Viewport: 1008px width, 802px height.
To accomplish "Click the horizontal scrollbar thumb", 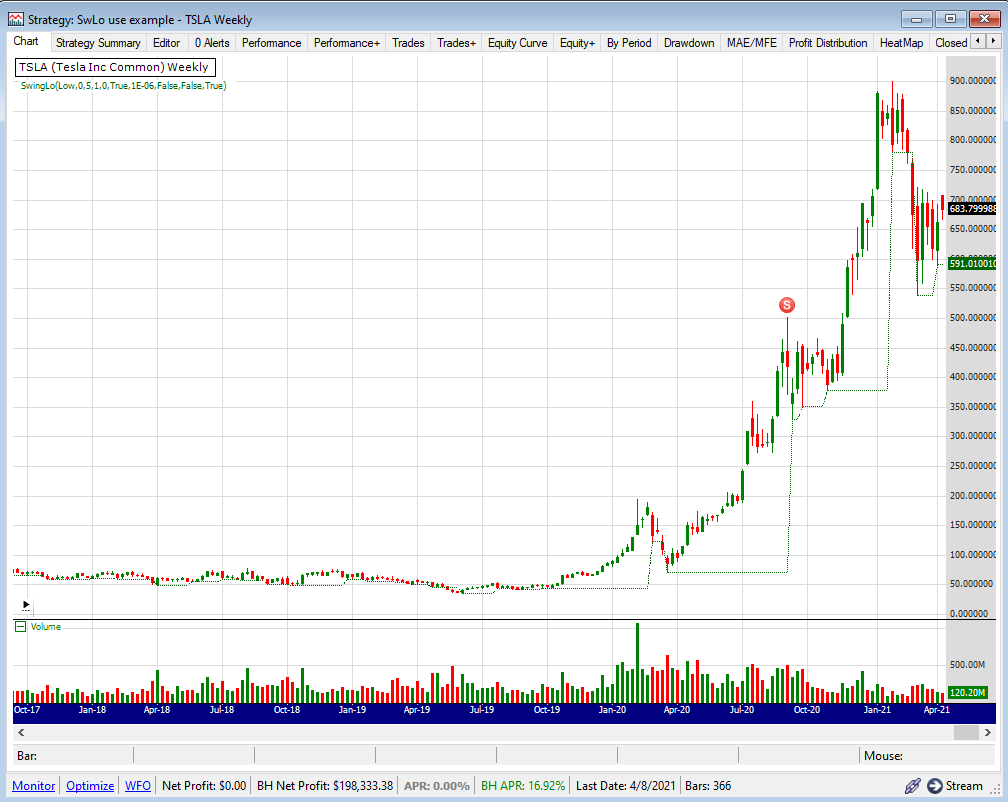I will tap(966, 733).
